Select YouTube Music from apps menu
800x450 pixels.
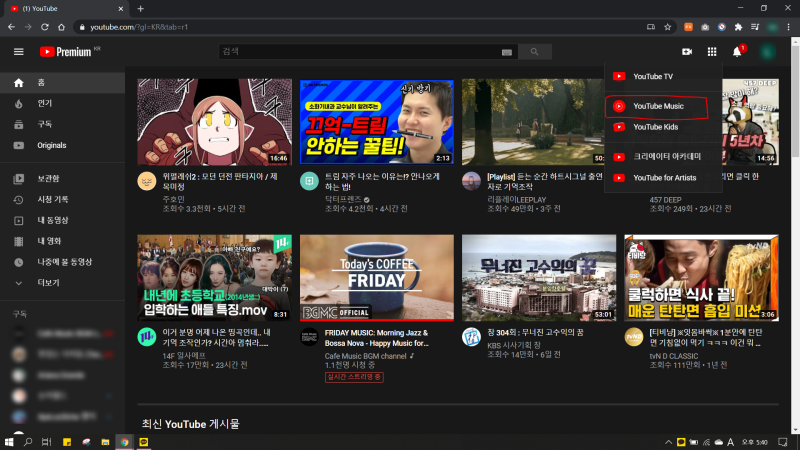[663, 106]
